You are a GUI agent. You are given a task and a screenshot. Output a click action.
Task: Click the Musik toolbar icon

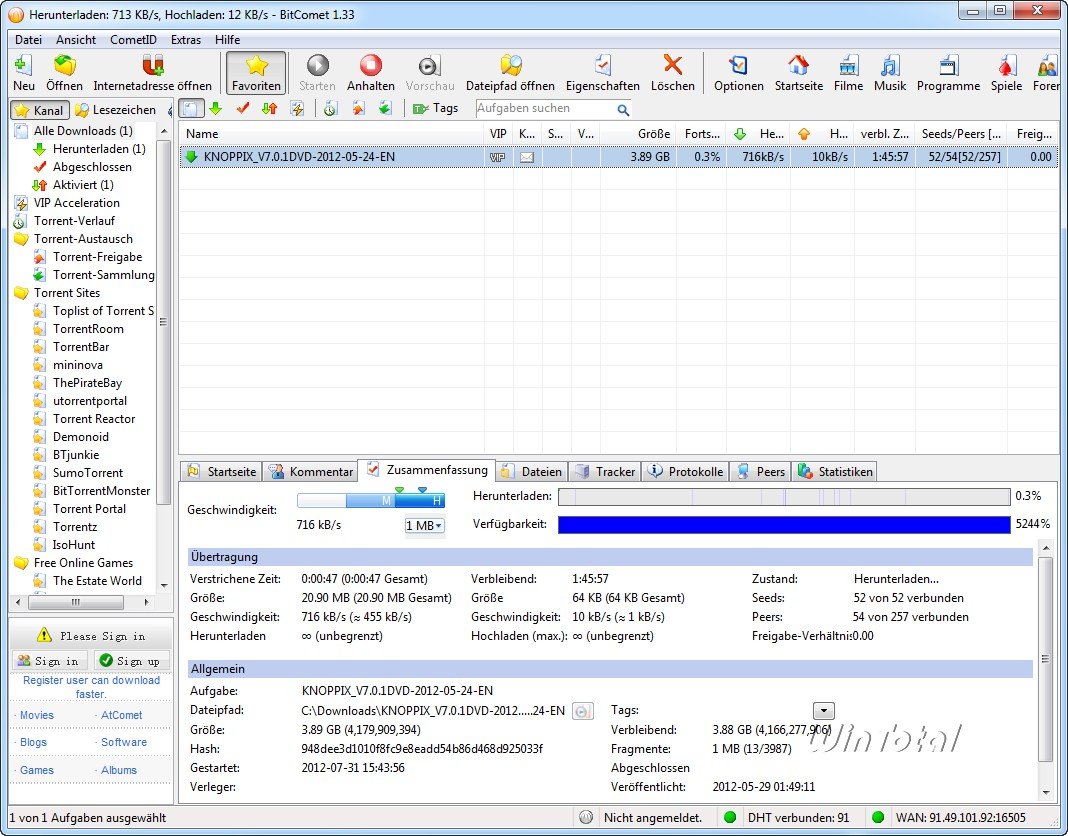click(889, 66)
